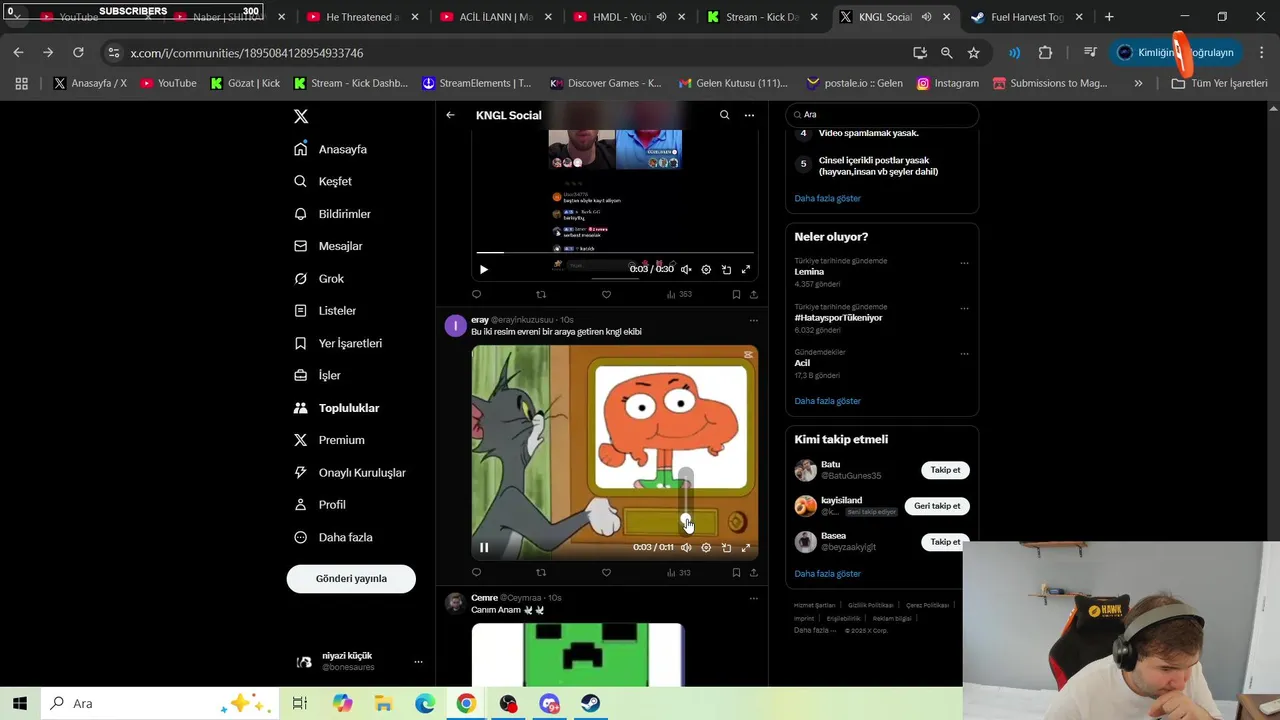Click the Premium X icon
1280x720 pixels.
pyautogui.click(x=300, y=440)
